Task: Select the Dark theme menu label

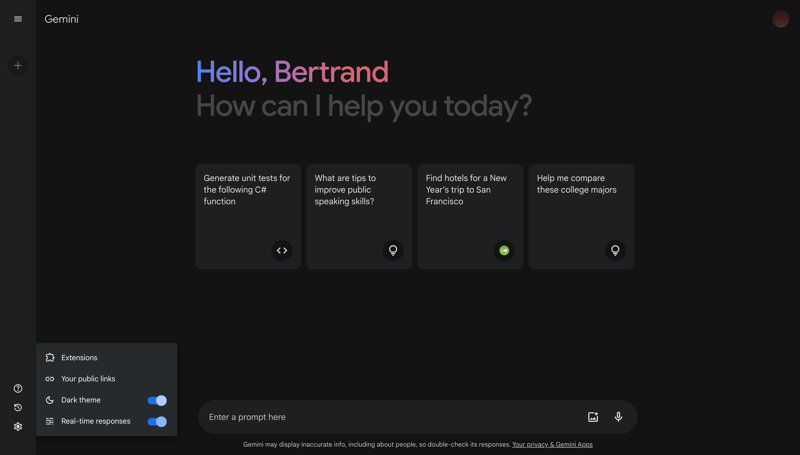Action: 81,400
